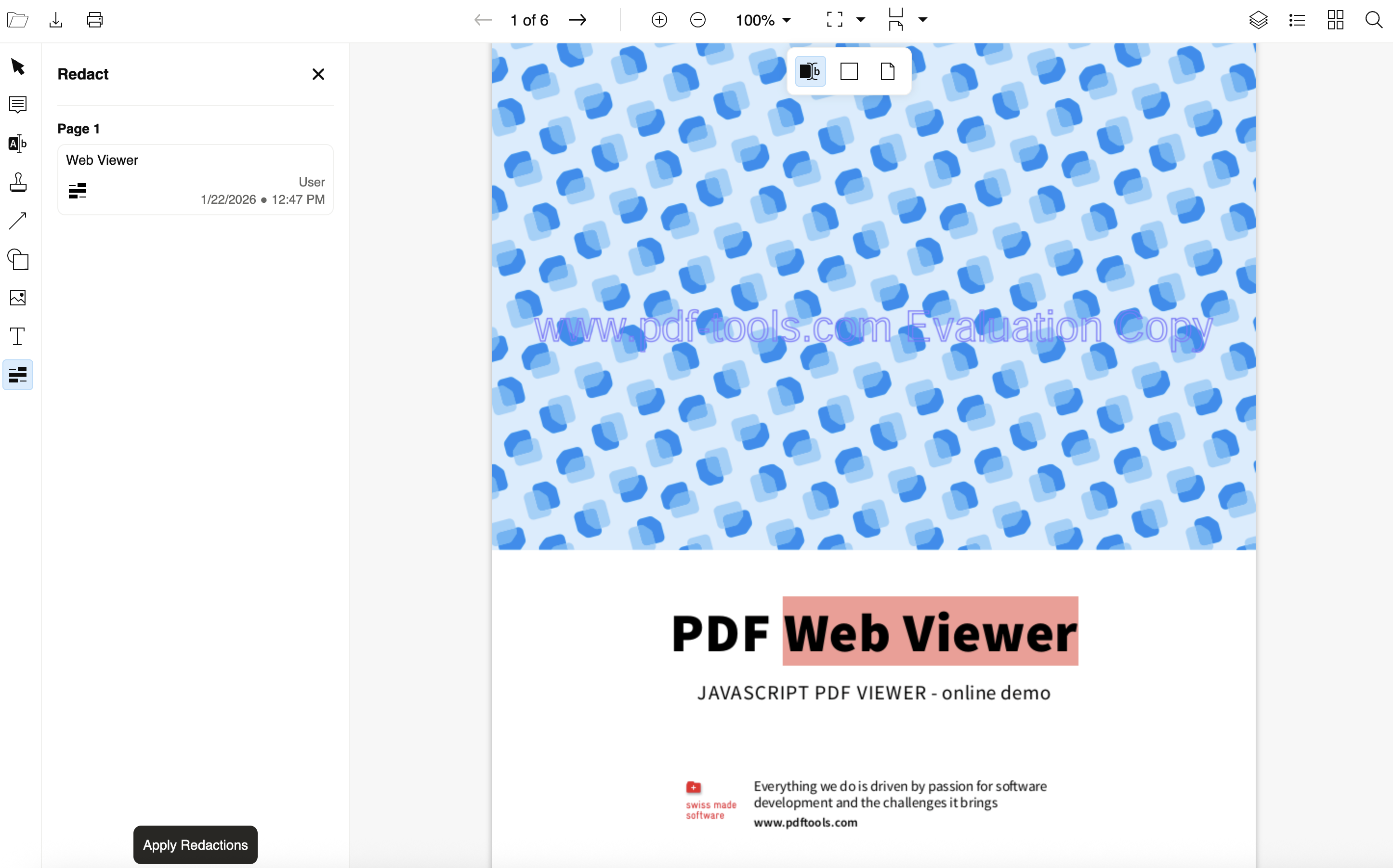Select the Arrow annotation tool
This screenshot has width=1393, height=868.
tap(18, 221)
